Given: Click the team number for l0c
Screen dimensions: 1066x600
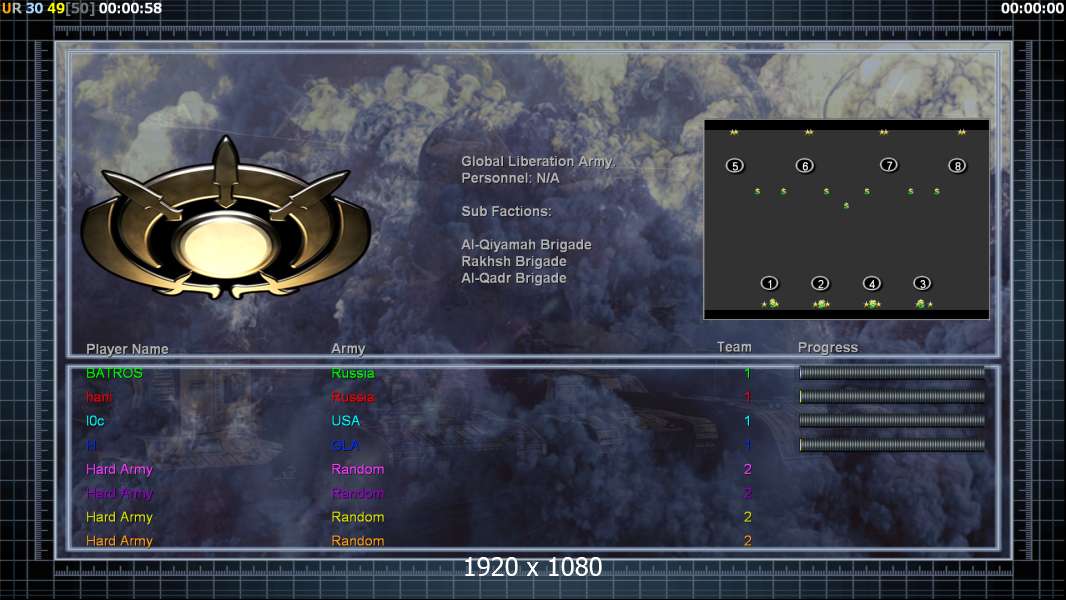Looking at the screenshot, I should (x=747, y=421).
